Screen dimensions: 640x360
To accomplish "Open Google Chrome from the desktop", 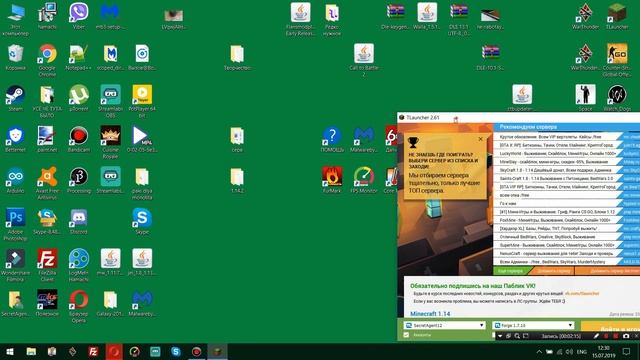I will (47, 60).
